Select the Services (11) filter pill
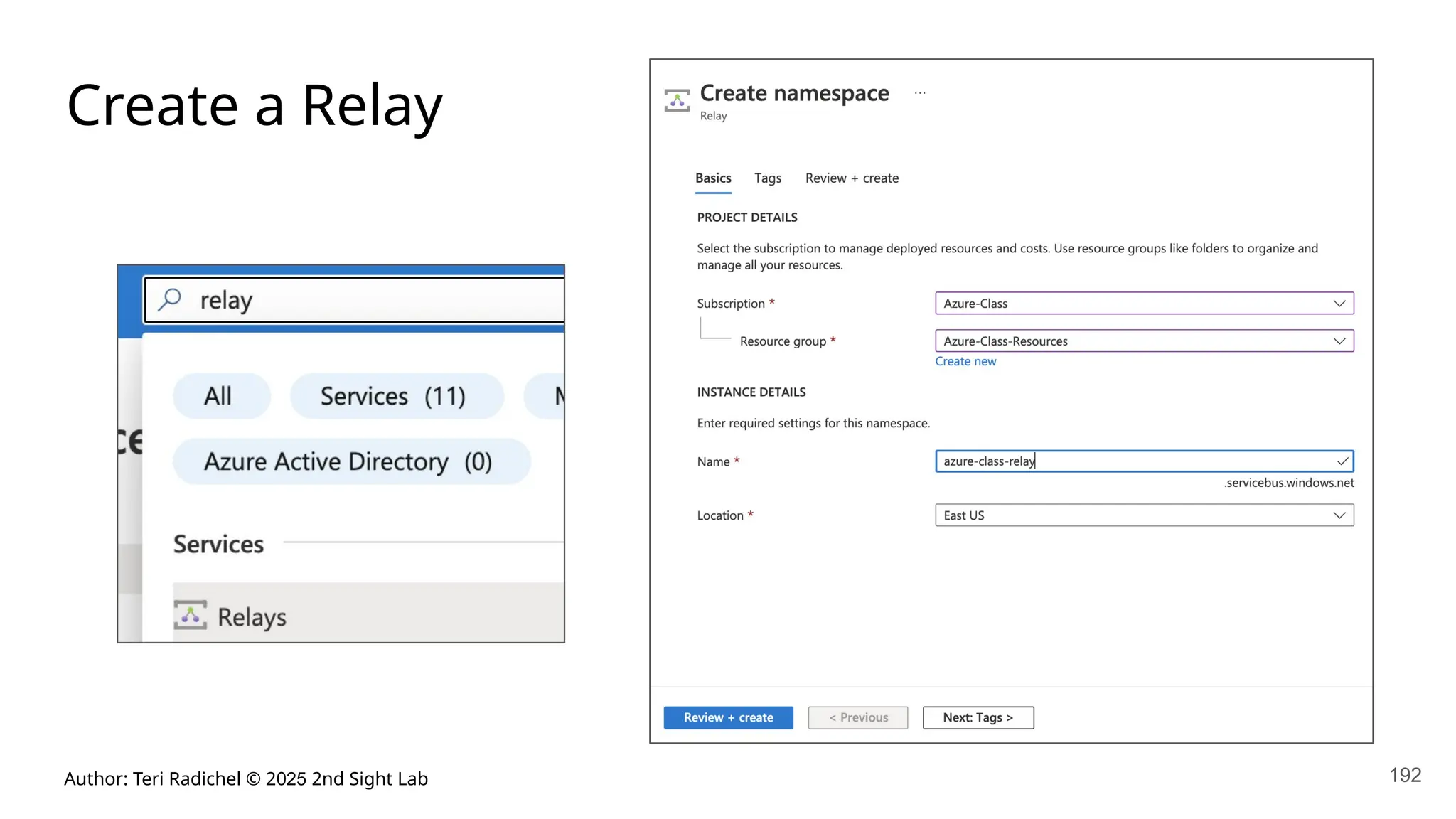Viewport: 1456px width, 819px height. tap(393, 396)
